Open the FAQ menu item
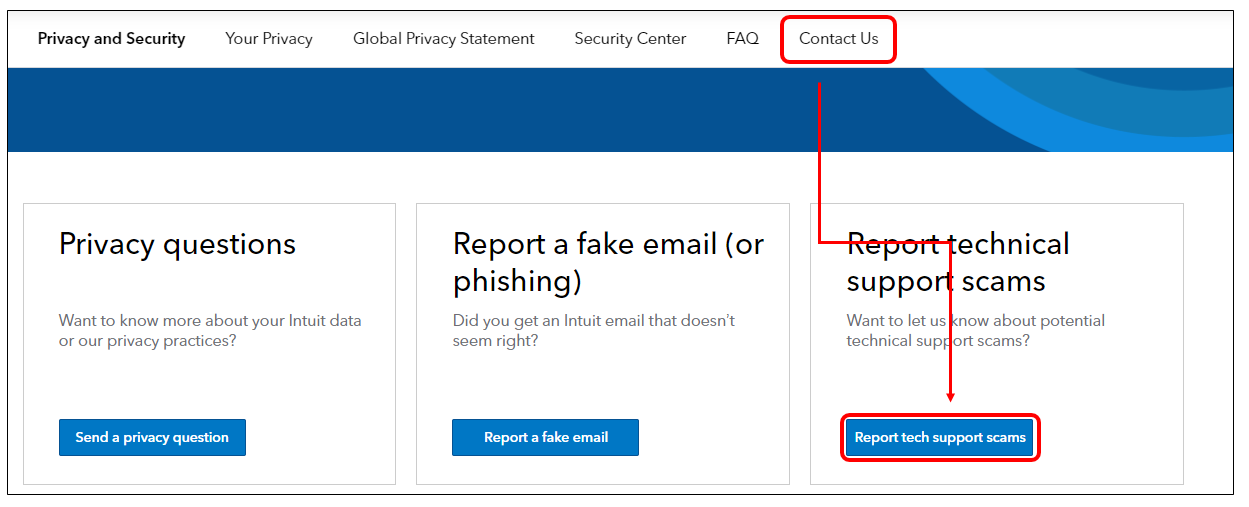This screenshot has height=507, width=1249. coord(743,39)
